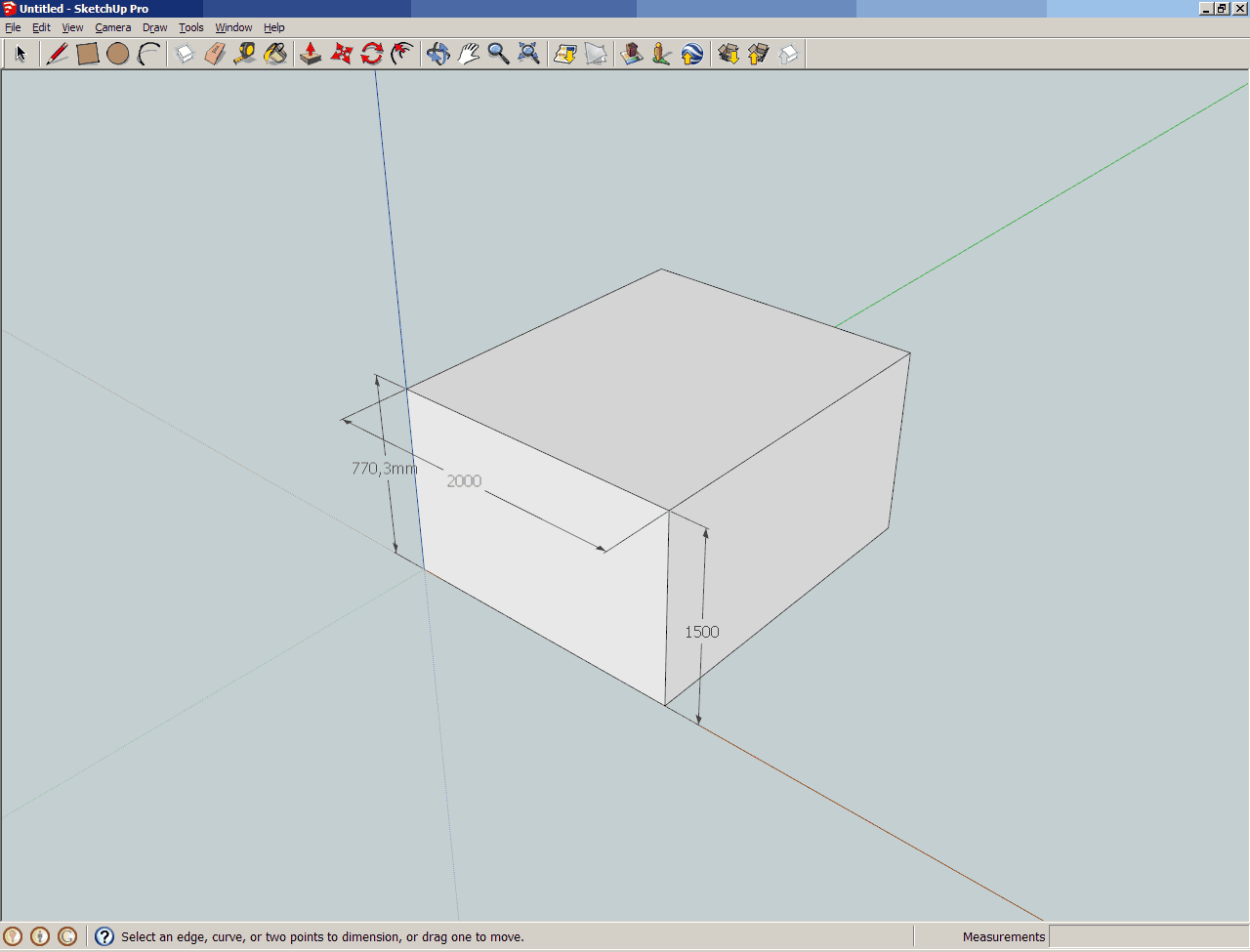Restore down the SketchUp window
The image size is (1250, 952).
[1222, 9]
